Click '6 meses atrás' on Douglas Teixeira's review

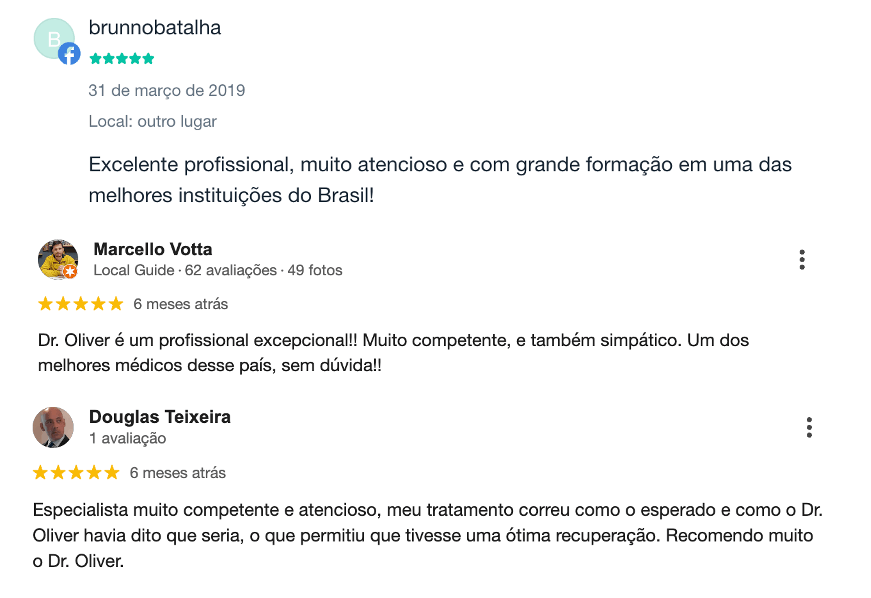click(x=178, y=473)
